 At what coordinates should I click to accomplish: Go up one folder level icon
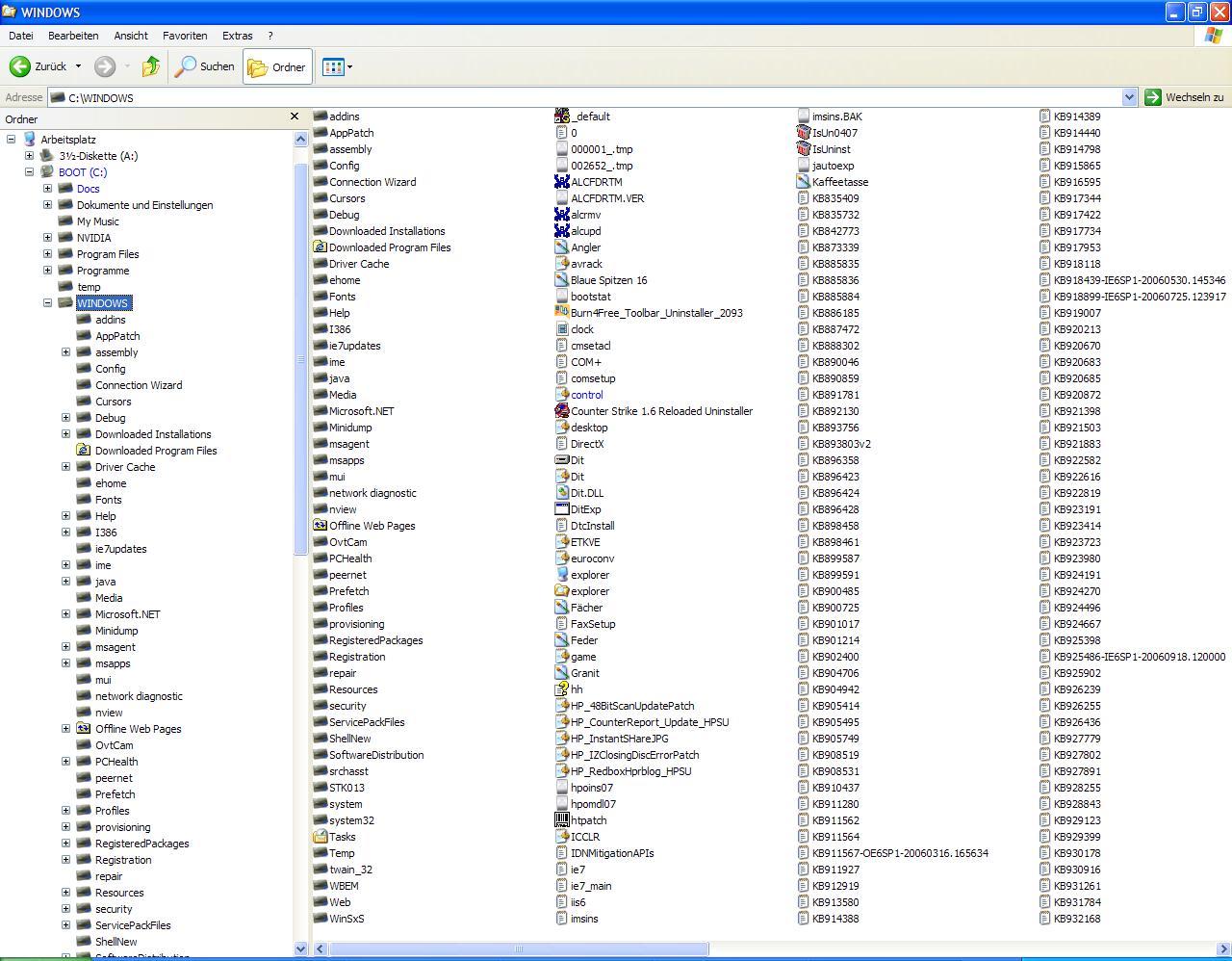pyautogui.click(x=151, y=66)
